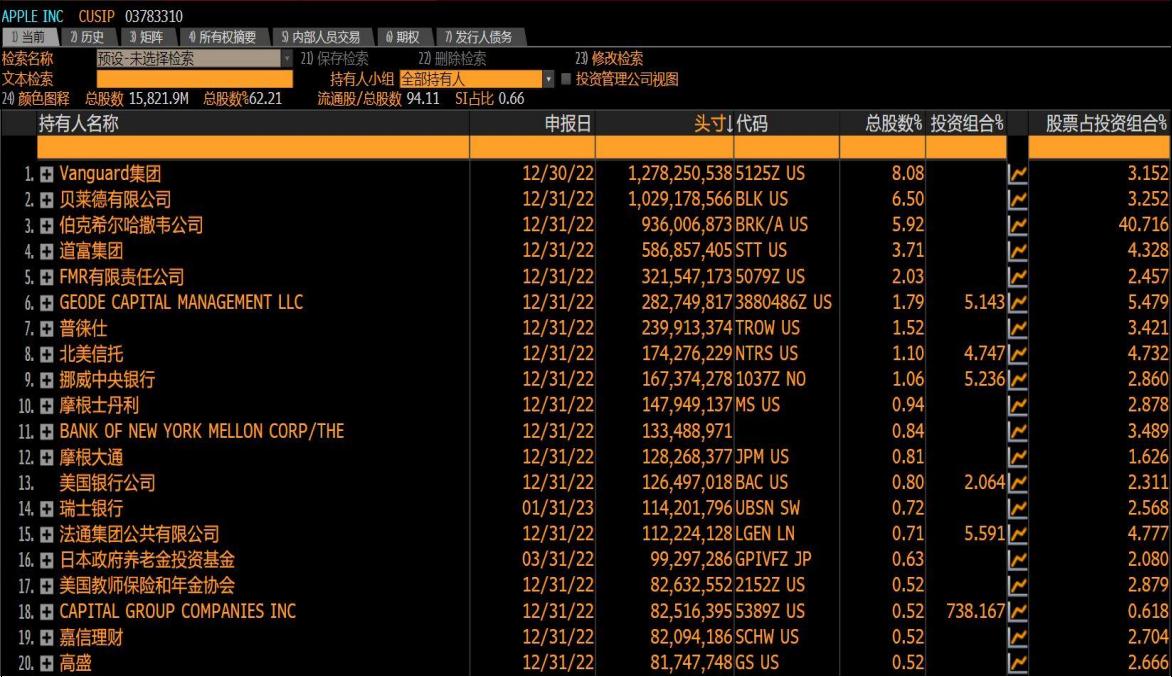Screen dimensions: 1172x677
Task: Open chart icon for 北美信托 row
Action: [1017, 353]
